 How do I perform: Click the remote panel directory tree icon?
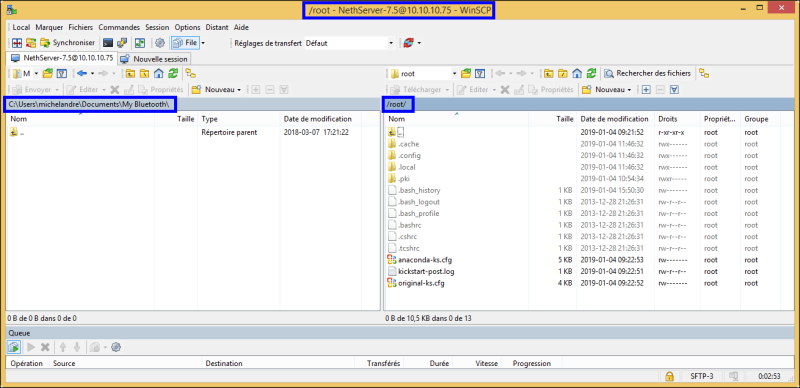click(x=704, y=74)
